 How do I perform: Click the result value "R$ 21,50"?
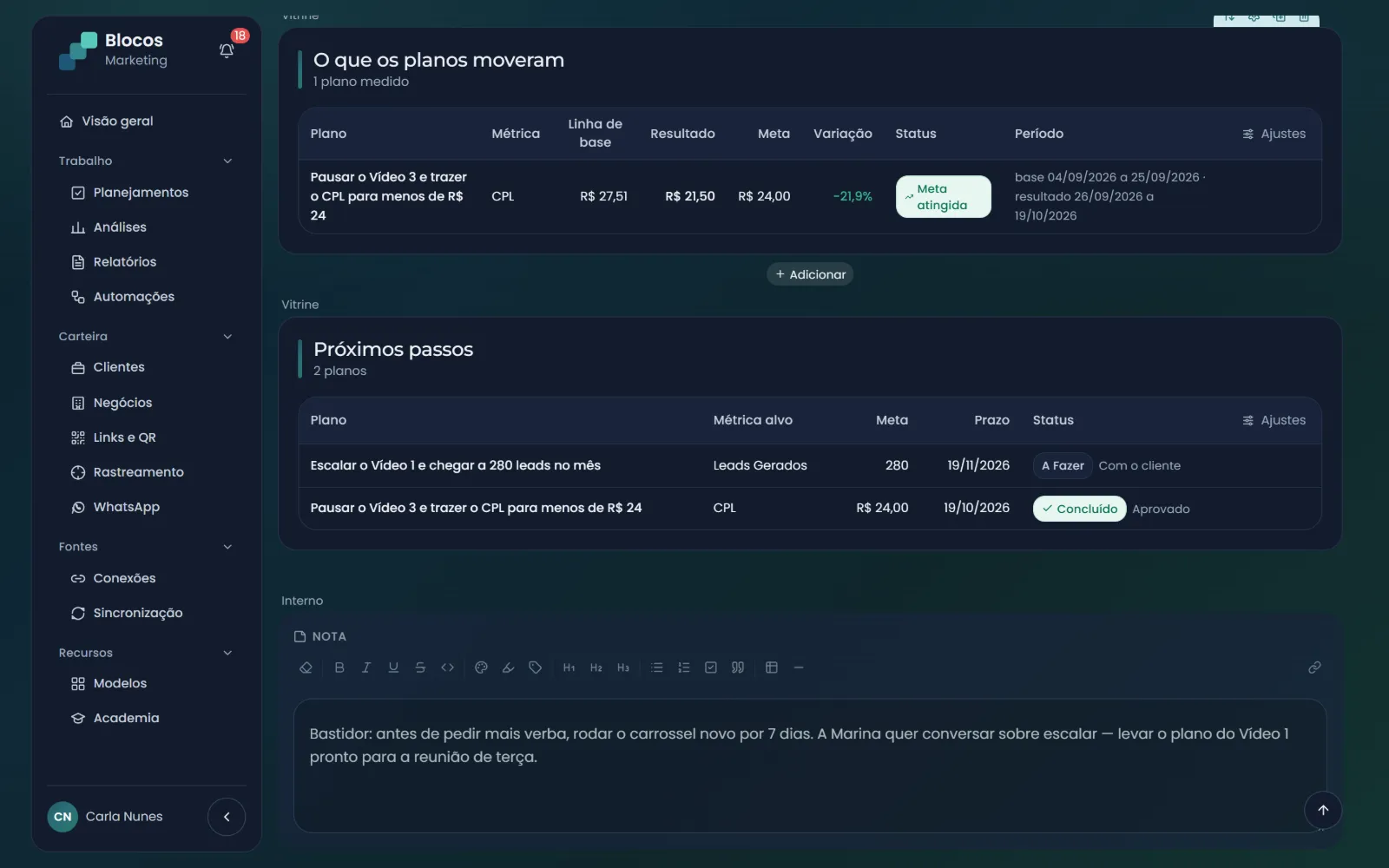690,197
